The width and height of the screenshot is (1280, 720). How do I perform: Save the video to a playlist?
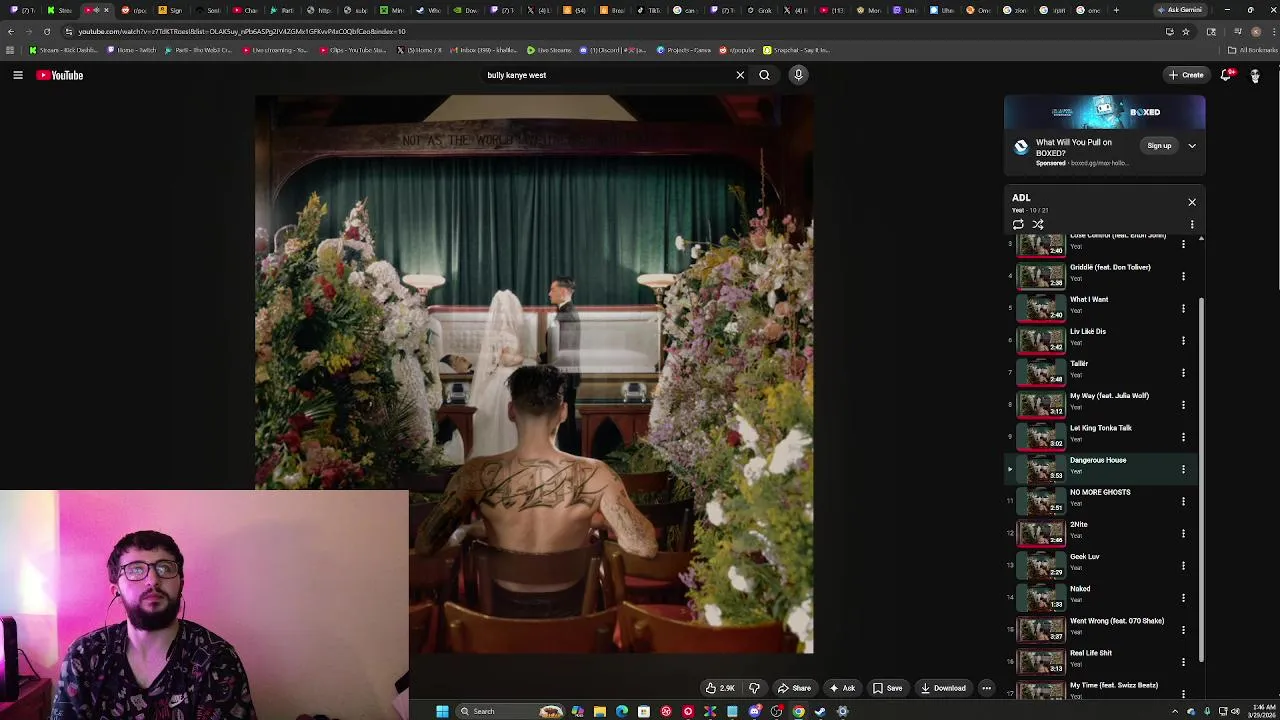[887, 688]
